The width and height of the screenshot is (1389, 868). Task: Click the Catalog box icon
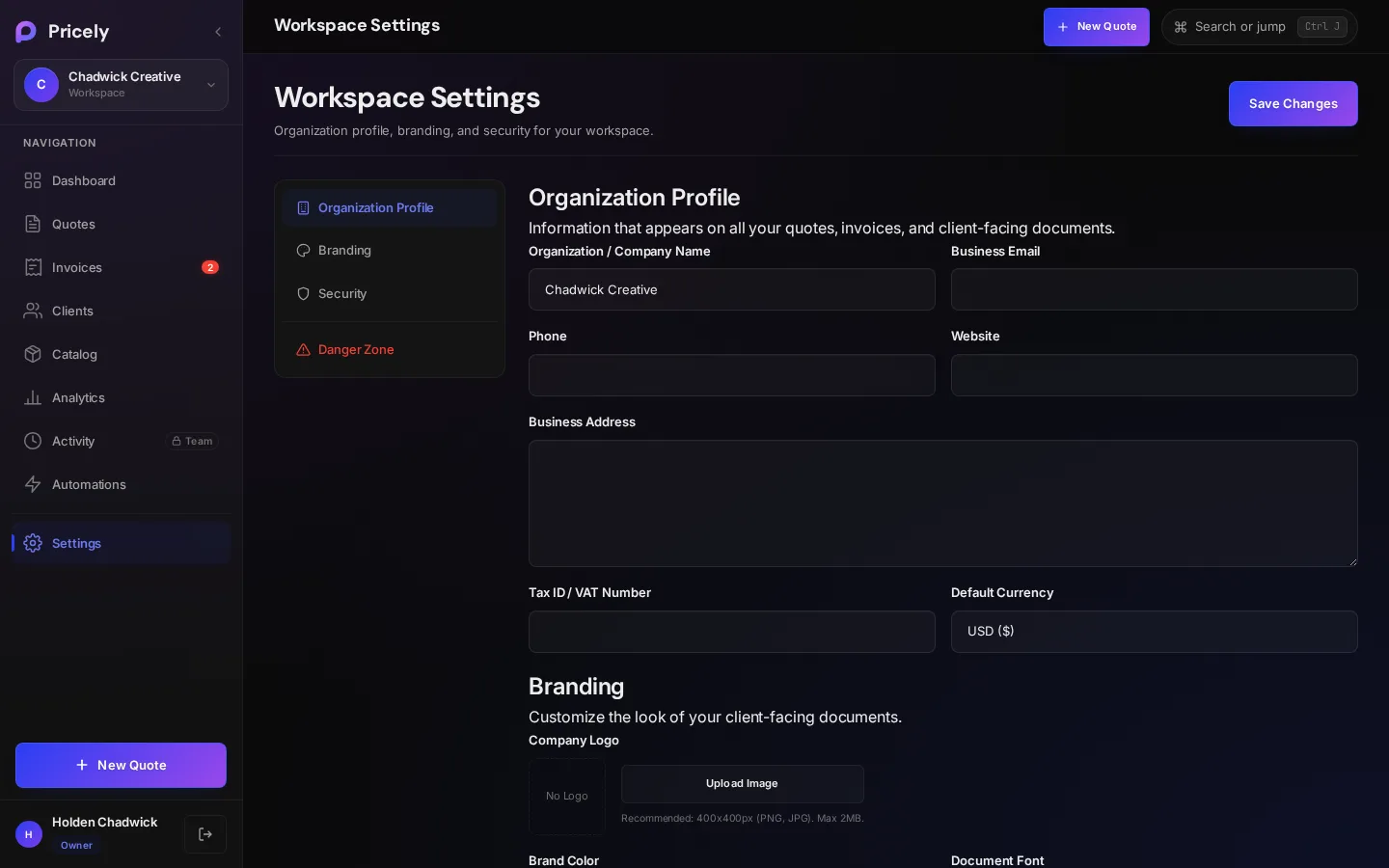click(33, 354)
